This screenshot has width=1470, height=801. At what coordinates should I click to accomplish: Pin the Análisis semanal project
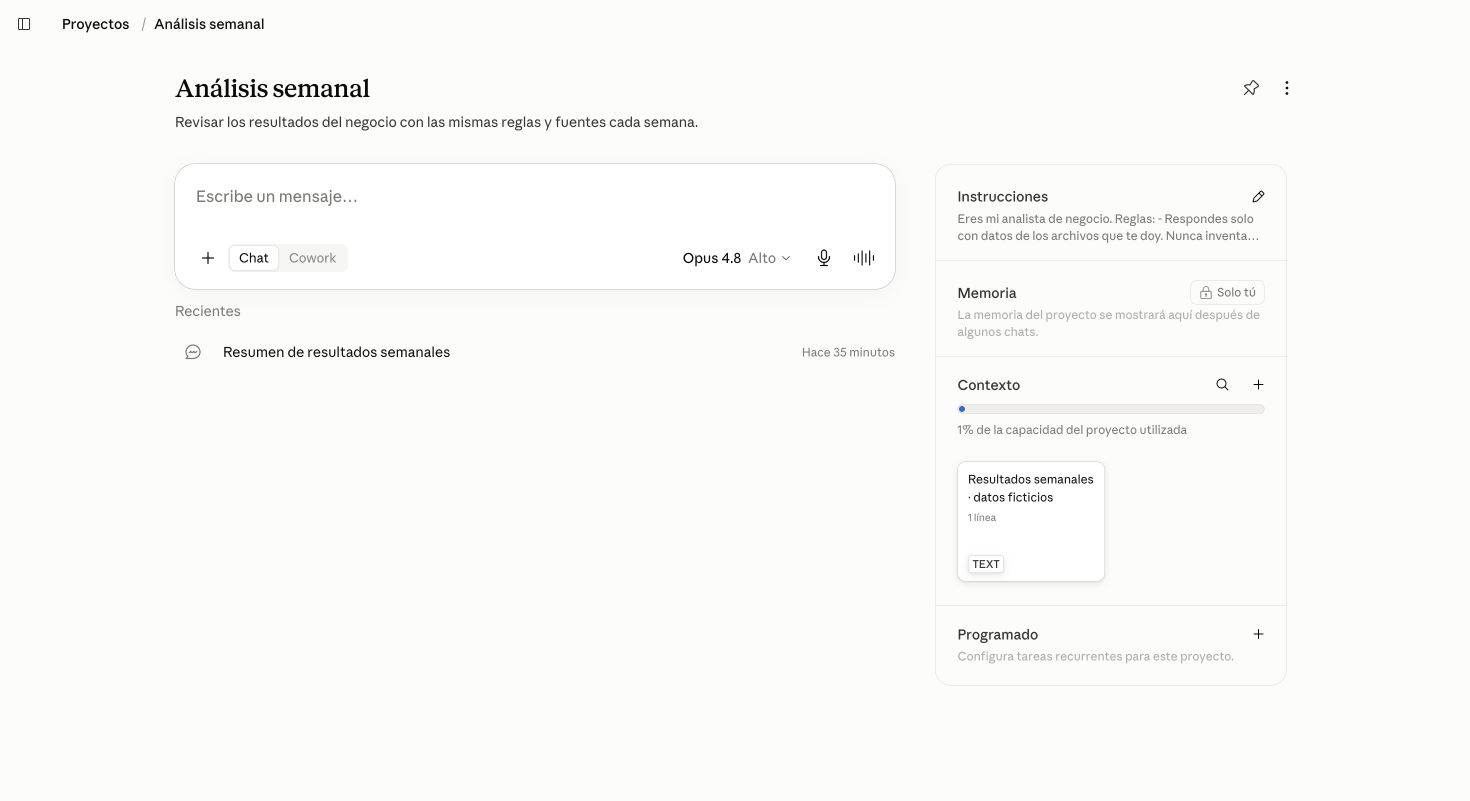coord(1251,88)
